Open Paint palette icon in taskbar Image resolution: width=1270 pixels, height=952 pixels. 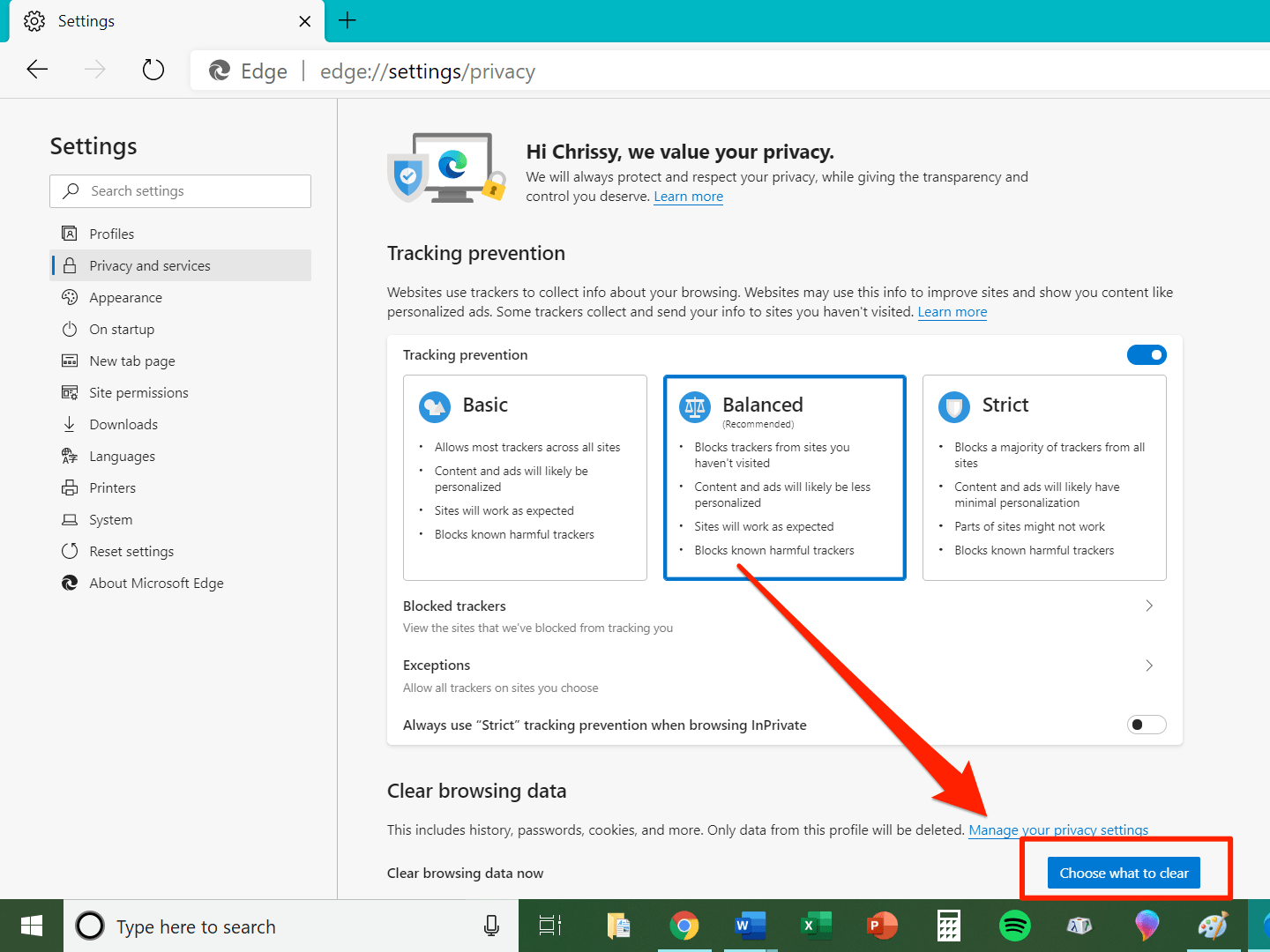(1213, 926)
